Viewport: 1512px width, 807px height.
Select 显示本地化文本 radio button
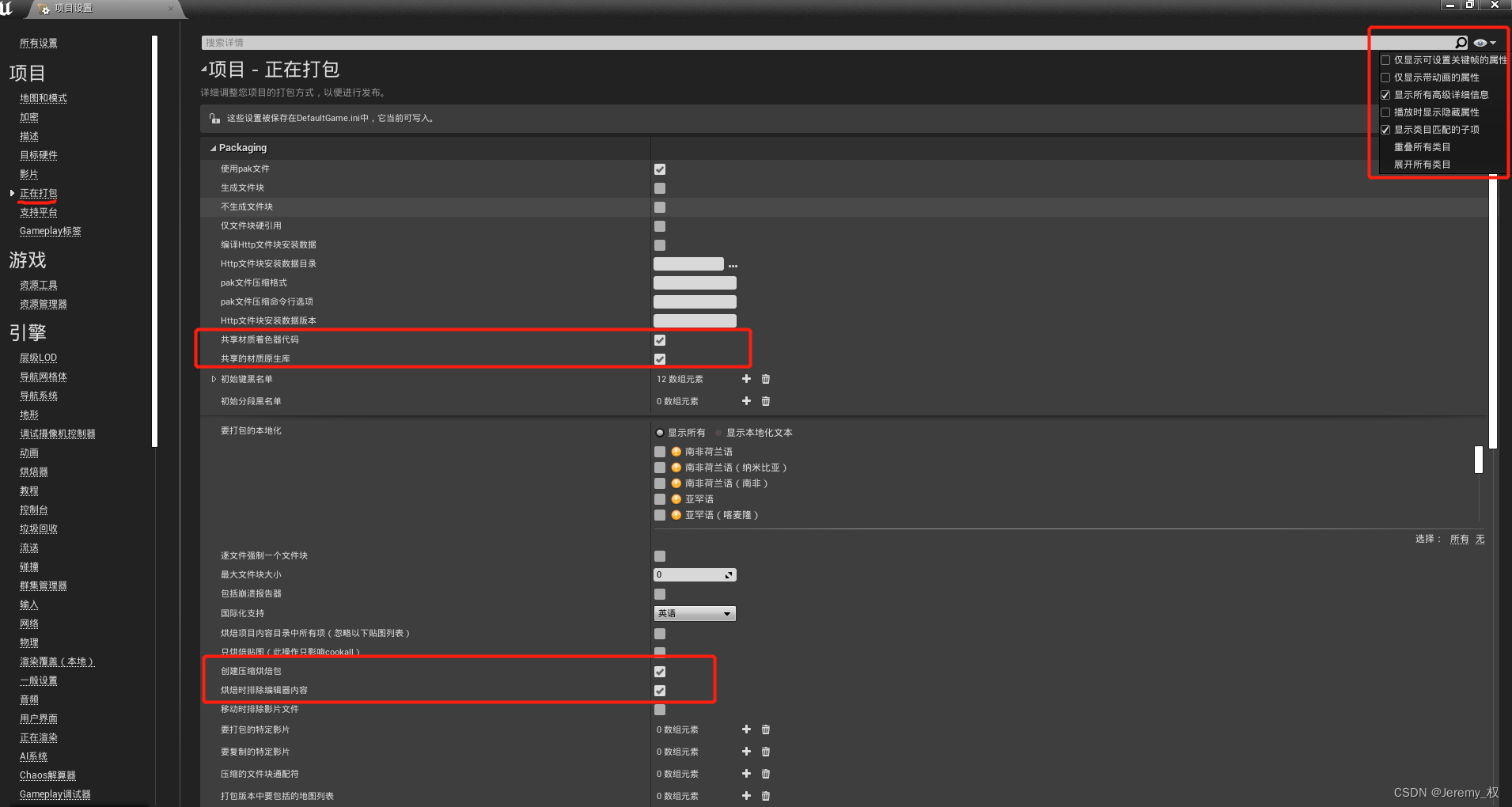(719, 433)
